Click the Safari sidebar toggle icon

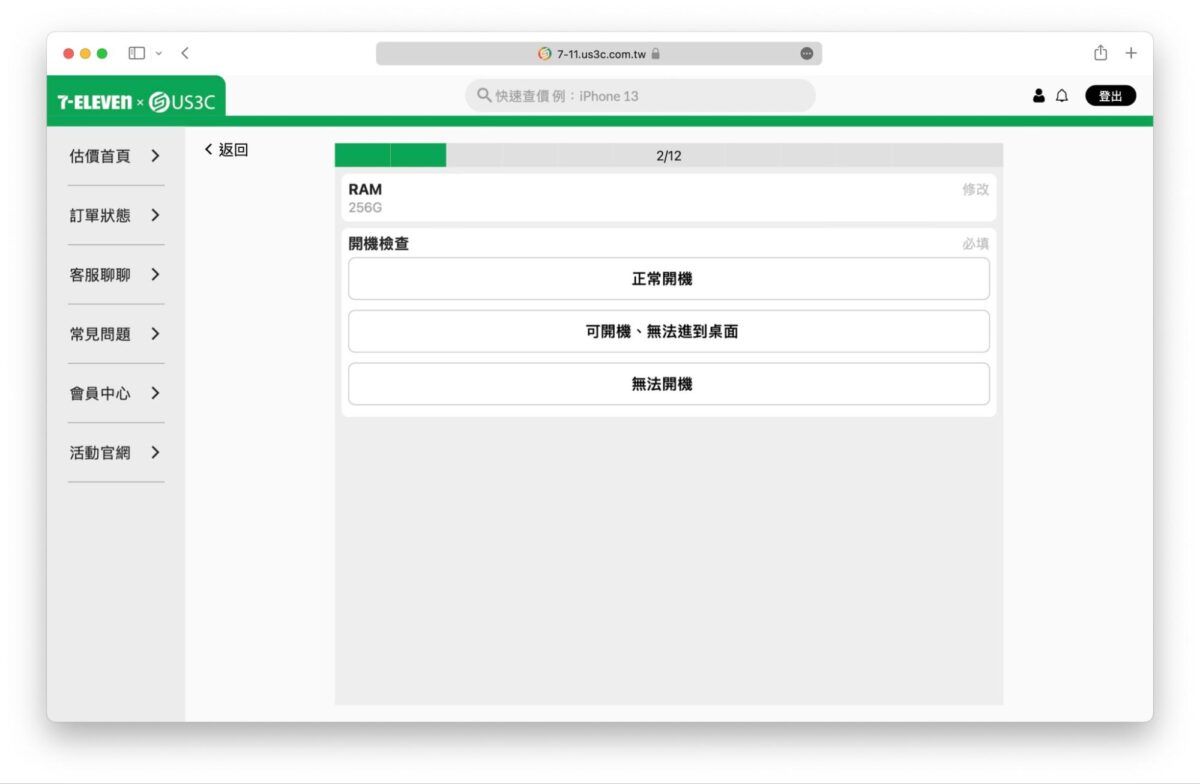click(x=137, y=53)
